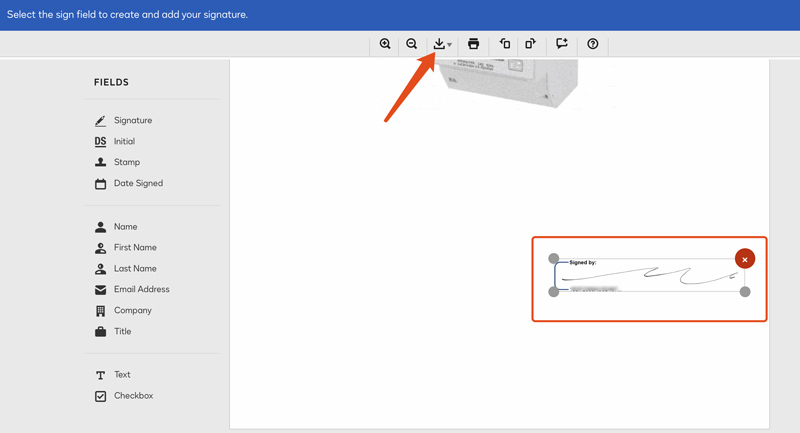This screenshot has height=433, width=800.
Task: Select the Email Address envelope icon
Action: [101, 290]
